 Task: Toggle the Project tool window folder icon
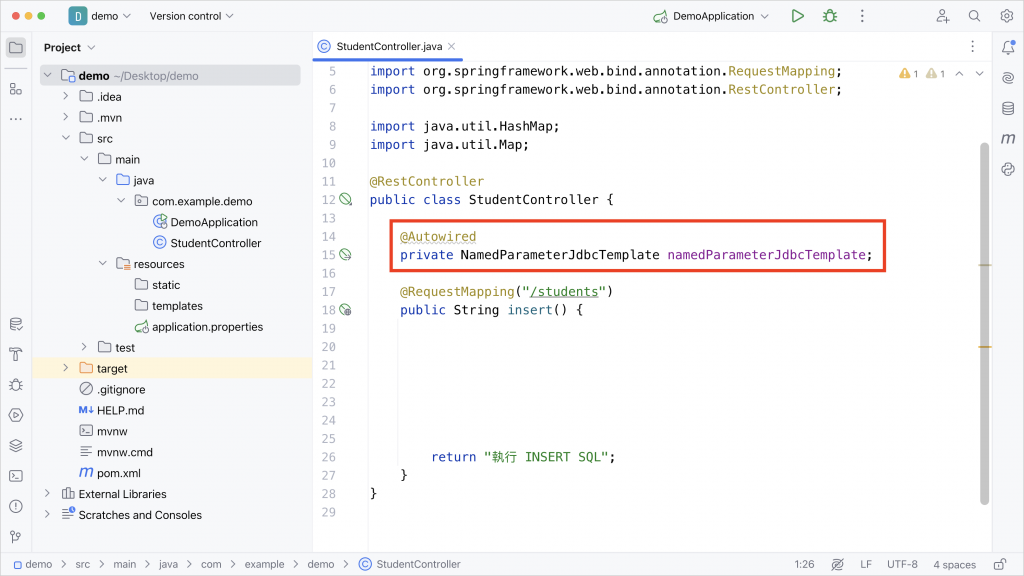click(x=16, y=48)
